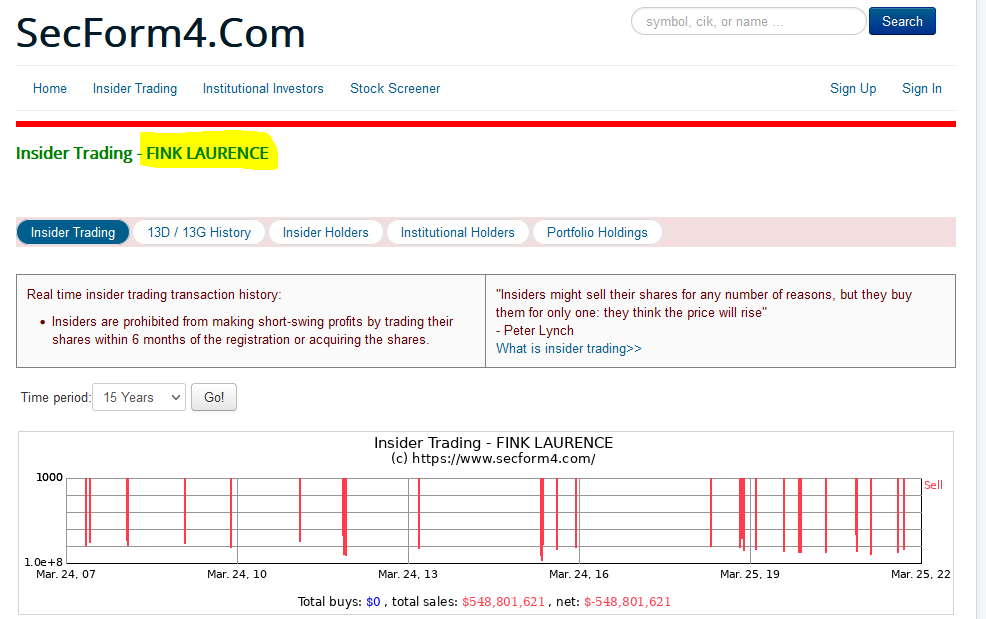Click the Peter Lynch attribution text
The height and width of the screenshot is (619, 986).
(x=535, y=330)
